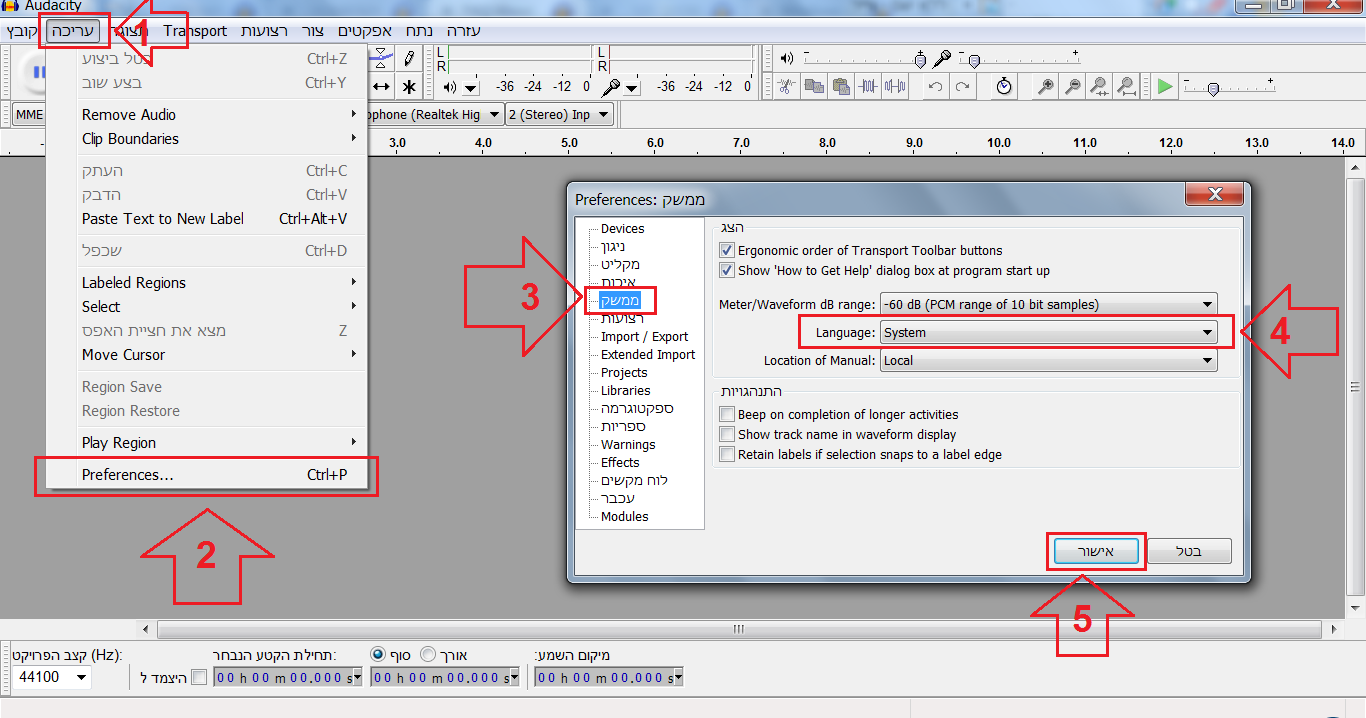Open the output meter dropdown arrow

pos(471,88)
